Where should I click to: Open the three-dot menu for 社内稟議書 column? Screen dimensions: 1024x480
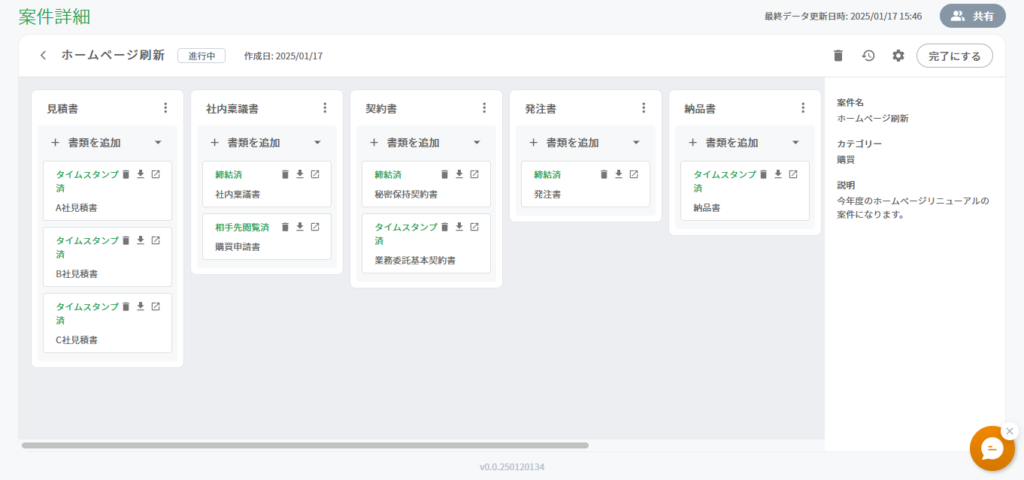pos(325,108)
